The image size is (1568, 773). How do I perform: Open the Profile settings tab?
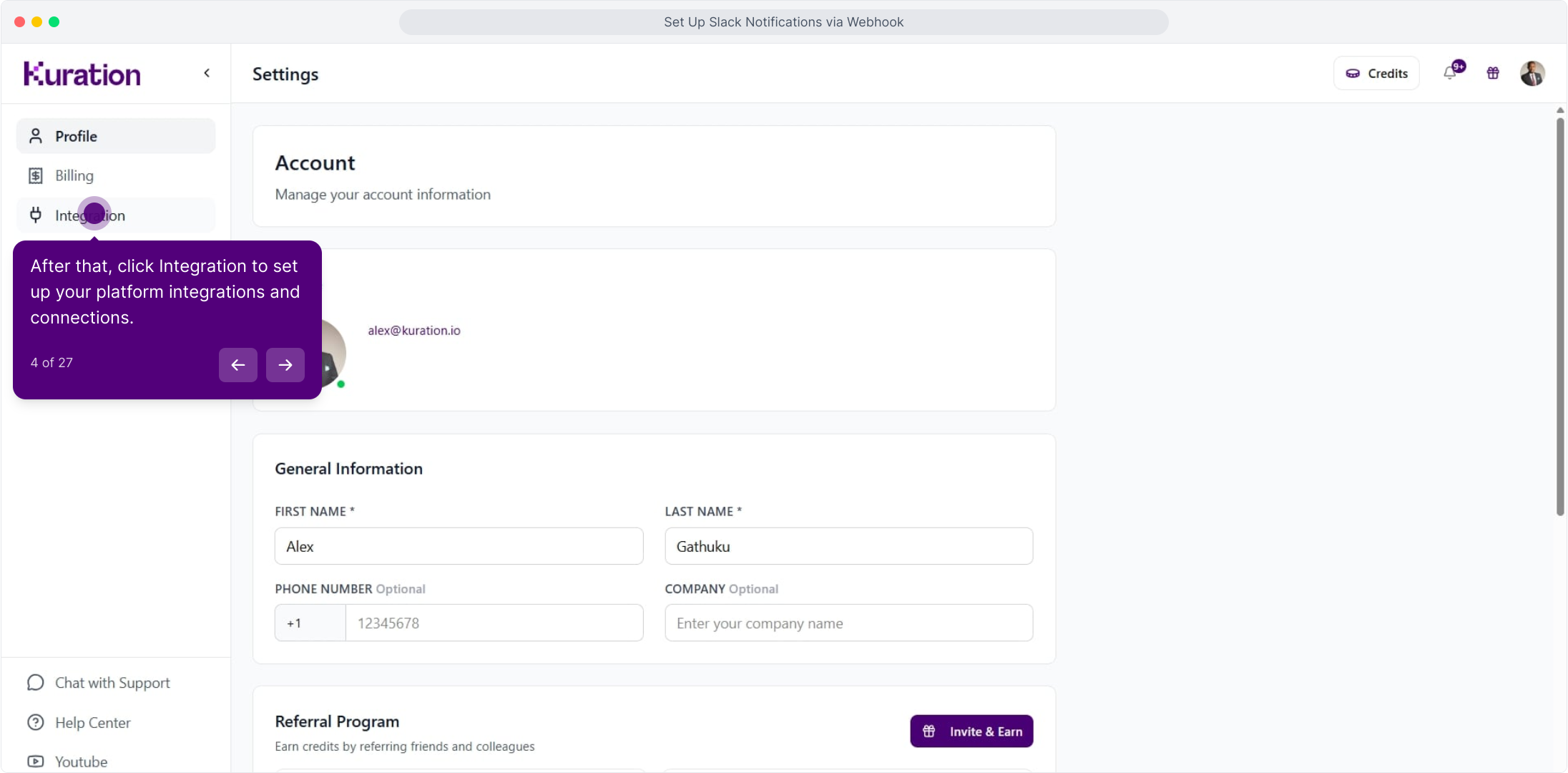click(x=116, y=136)
